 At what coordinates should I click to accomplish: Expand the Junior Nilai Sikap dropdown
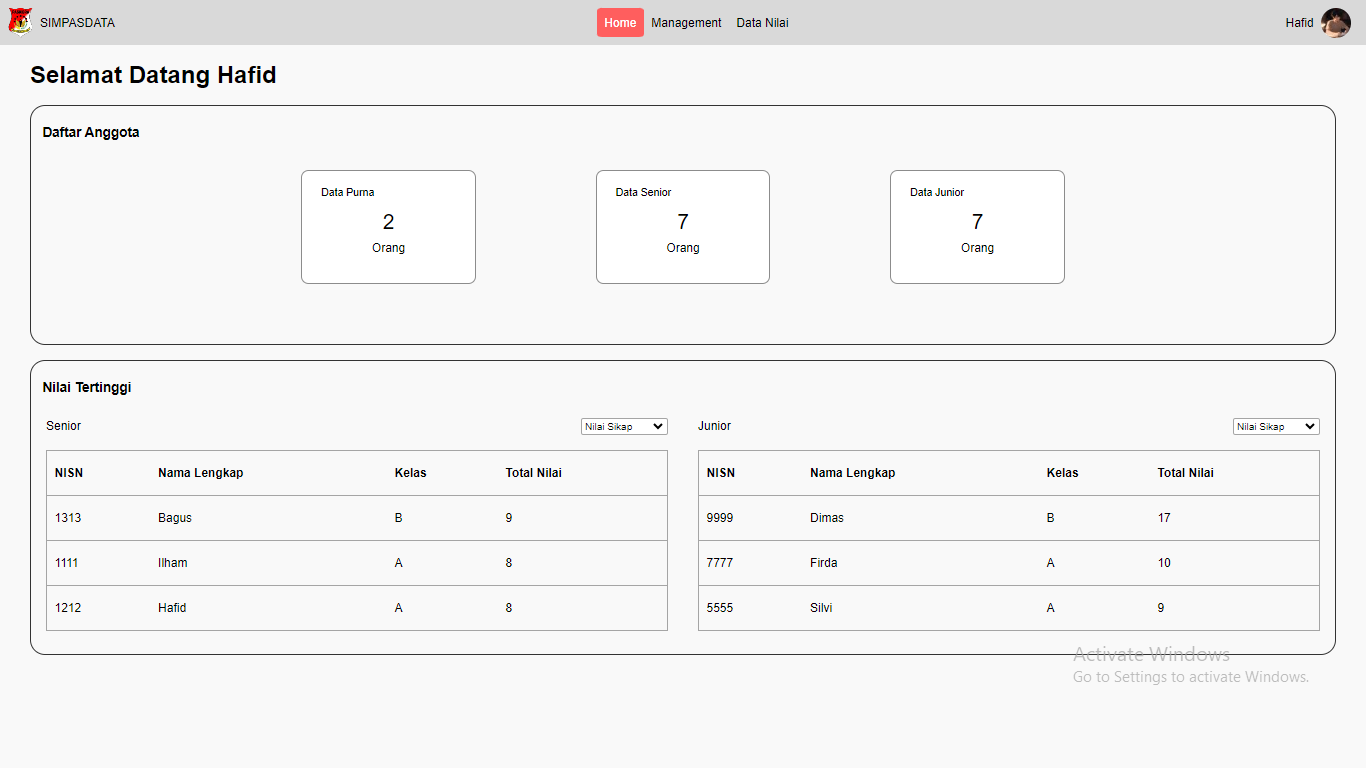coord(1276,427)
